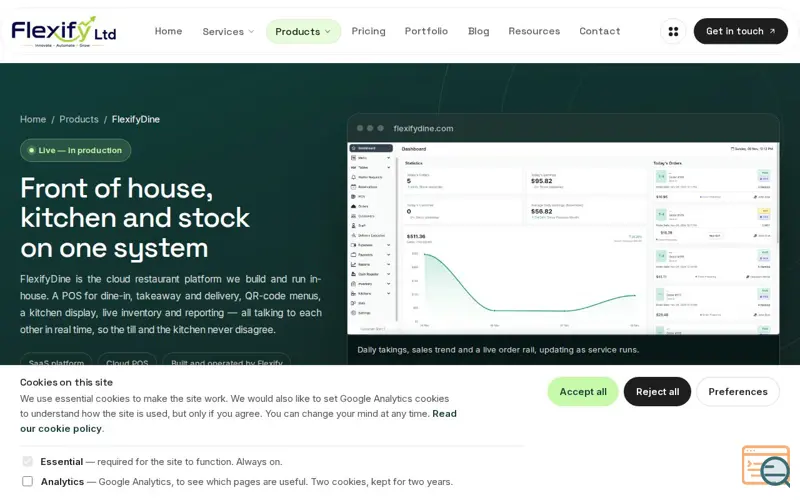Click the POS icon in preview sidebar
The image size is (800, 500).
(x=354, y=196)
